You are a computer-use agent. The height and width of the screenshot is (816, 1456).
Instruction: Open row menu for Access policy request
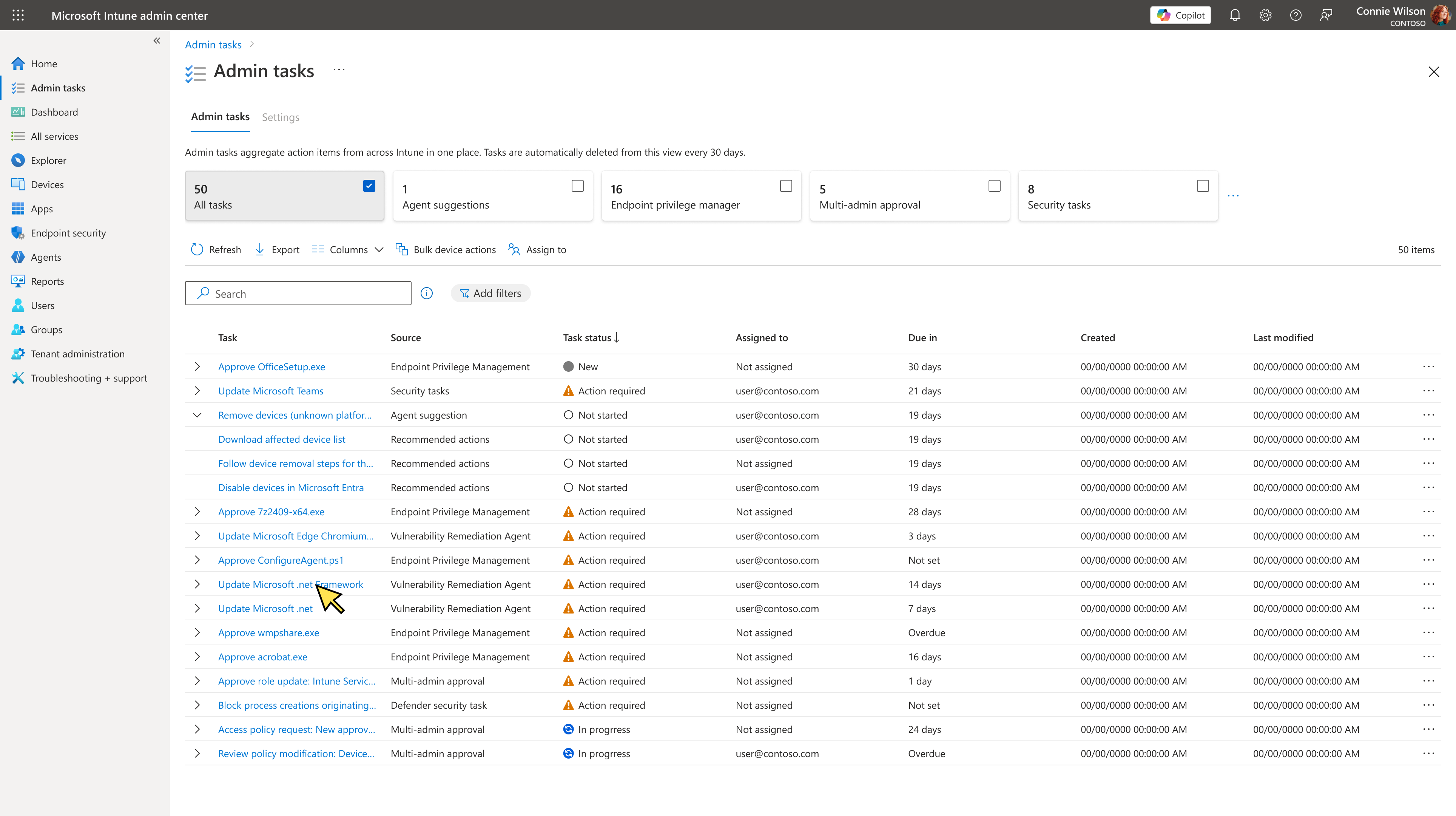(x=1428, y=729)
